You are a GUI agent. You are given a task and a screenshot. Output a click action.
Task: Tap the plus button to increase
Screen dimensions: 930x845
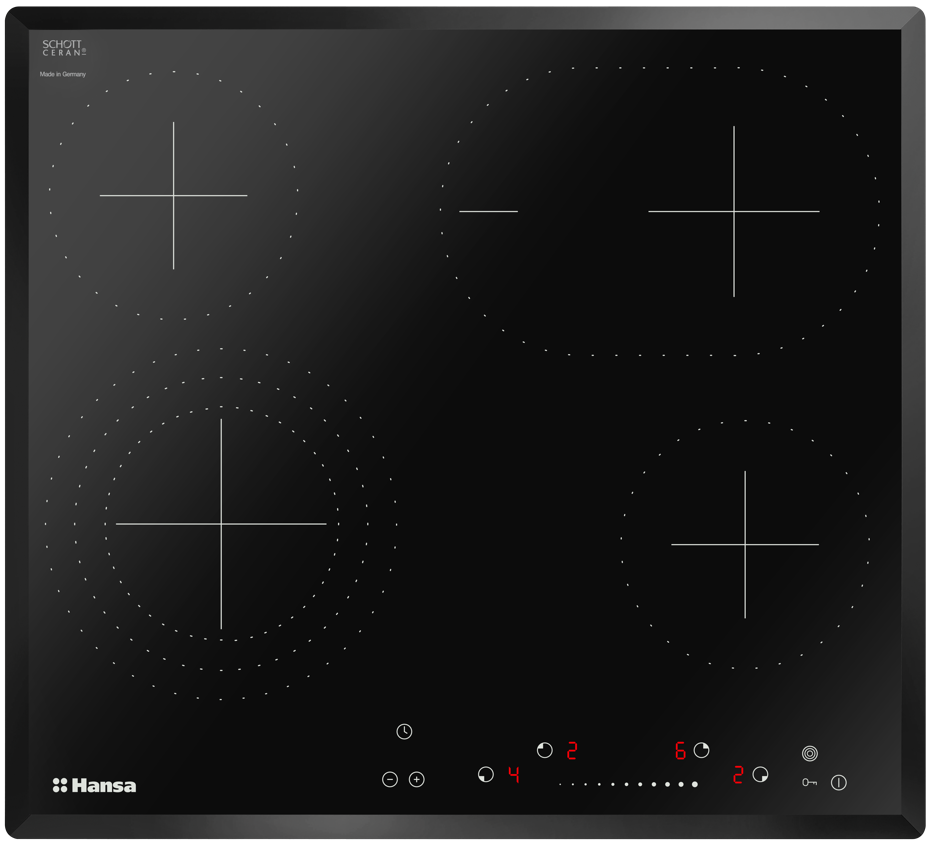click(x=417, y=779)
